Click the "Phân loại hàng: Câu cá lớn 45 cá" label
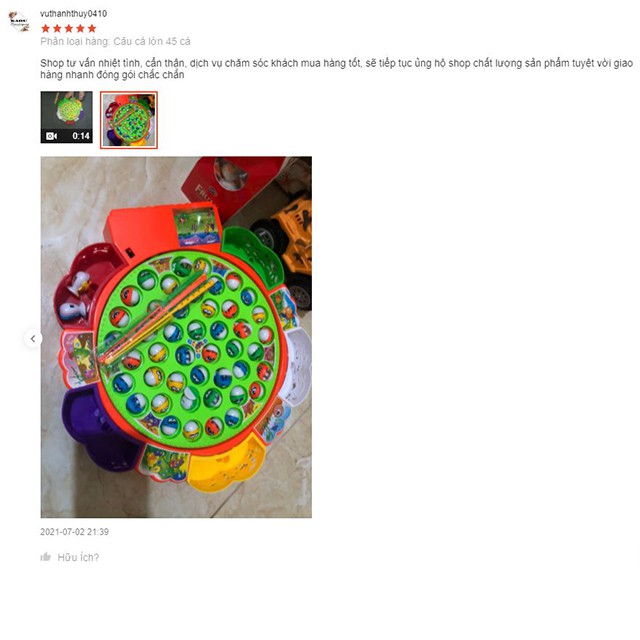Image resolution: width=640 pixels, height=640 pixels. 115,41
